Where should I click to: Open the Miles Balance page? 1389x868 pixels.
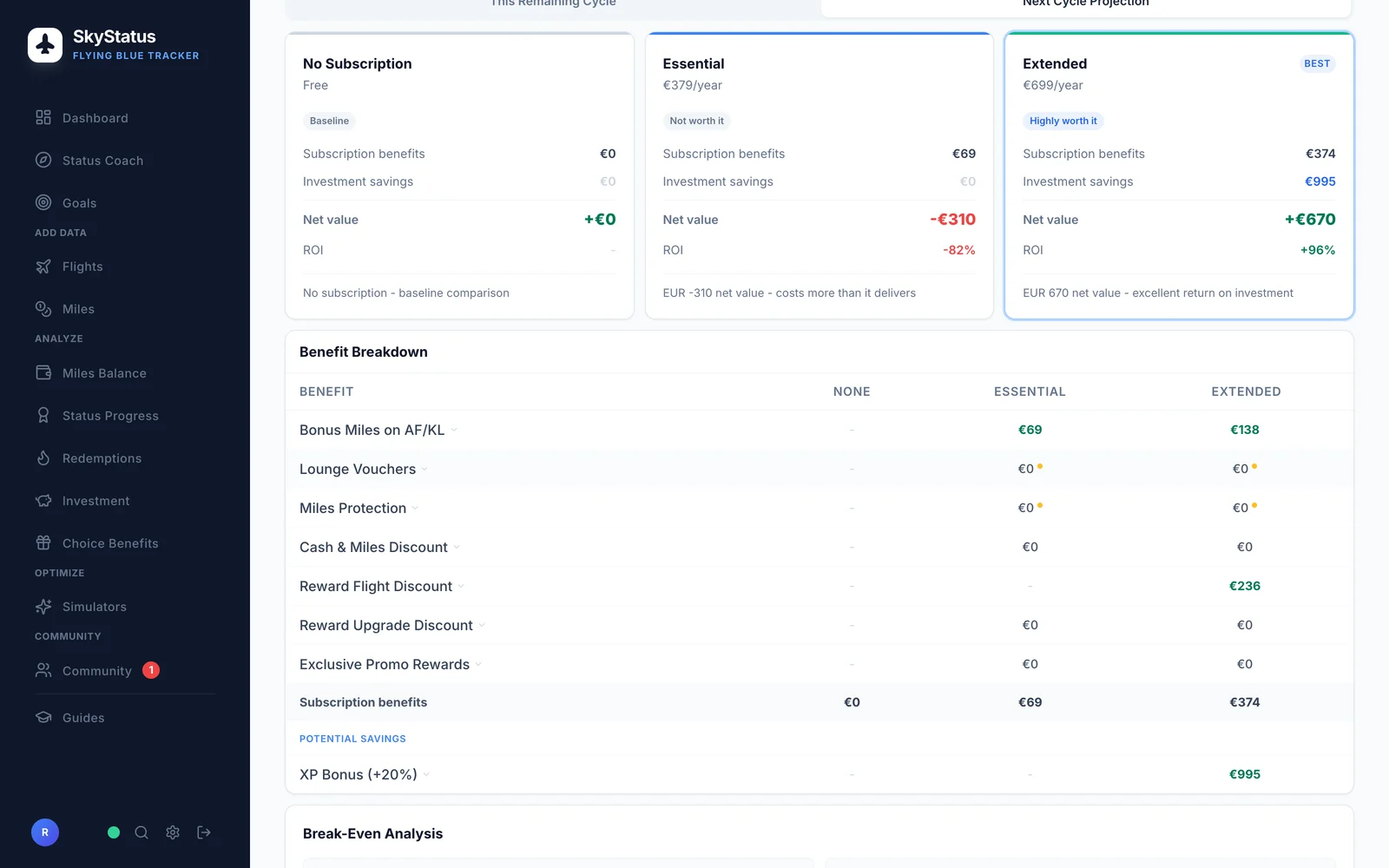(125, 372)
